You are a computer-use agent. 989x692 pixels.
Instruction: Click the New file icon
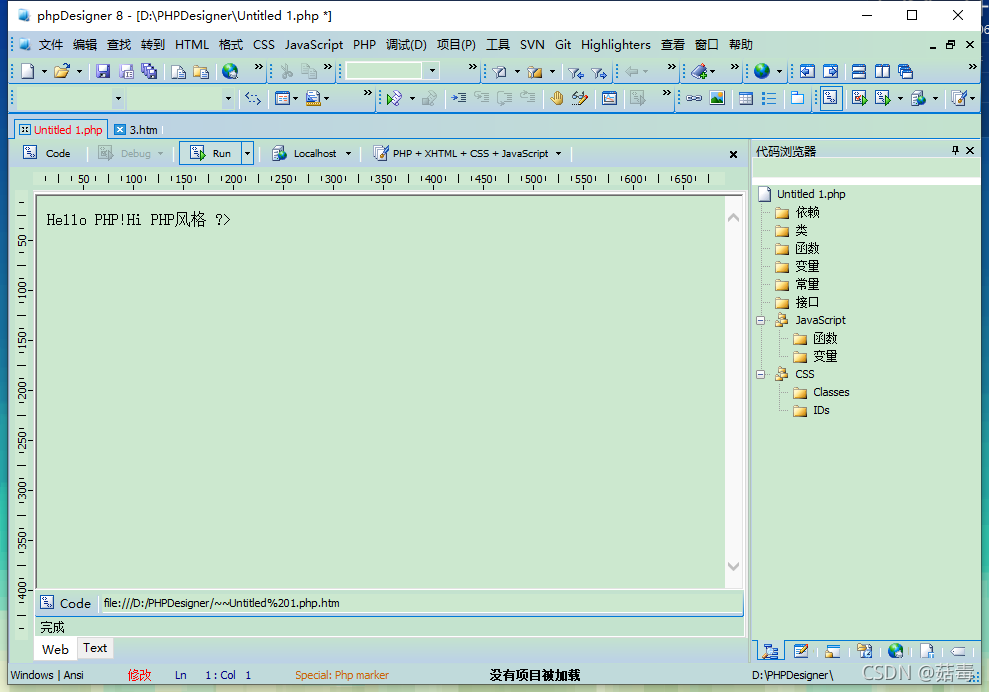[x=28, y=71]
